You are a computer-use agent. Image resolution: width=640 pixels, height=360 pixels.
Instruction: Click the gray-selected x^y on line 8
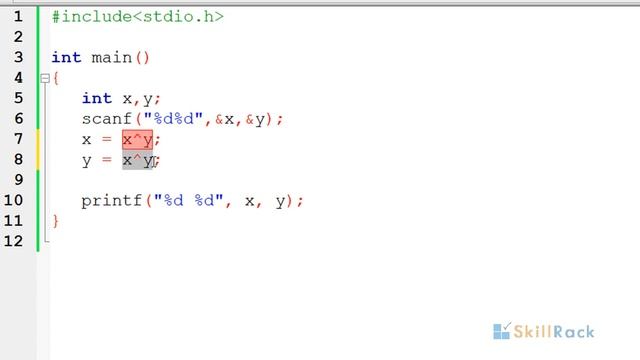[138, 160]
